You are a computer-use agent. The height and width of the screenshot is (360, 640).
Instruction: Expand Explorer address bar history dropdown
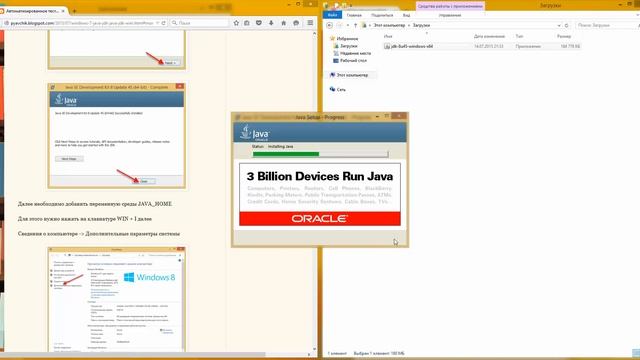click(x=559, y=25)
